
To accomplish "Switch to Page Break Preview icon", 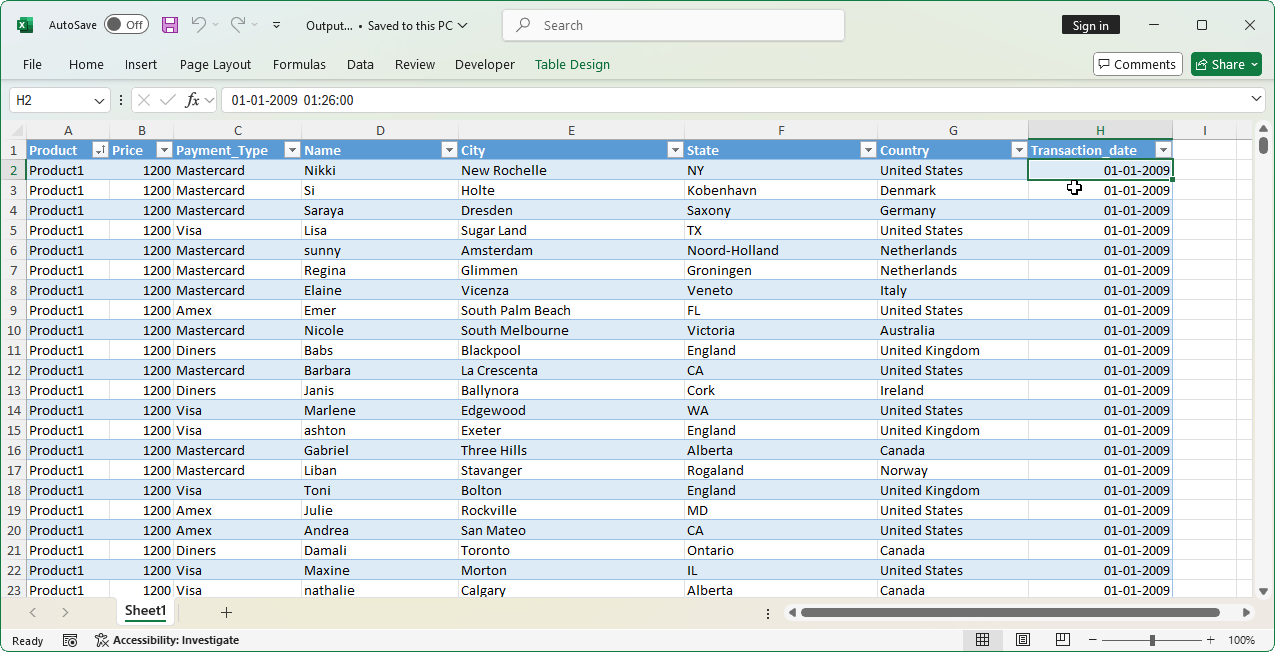I will [x=1062, y=640].
